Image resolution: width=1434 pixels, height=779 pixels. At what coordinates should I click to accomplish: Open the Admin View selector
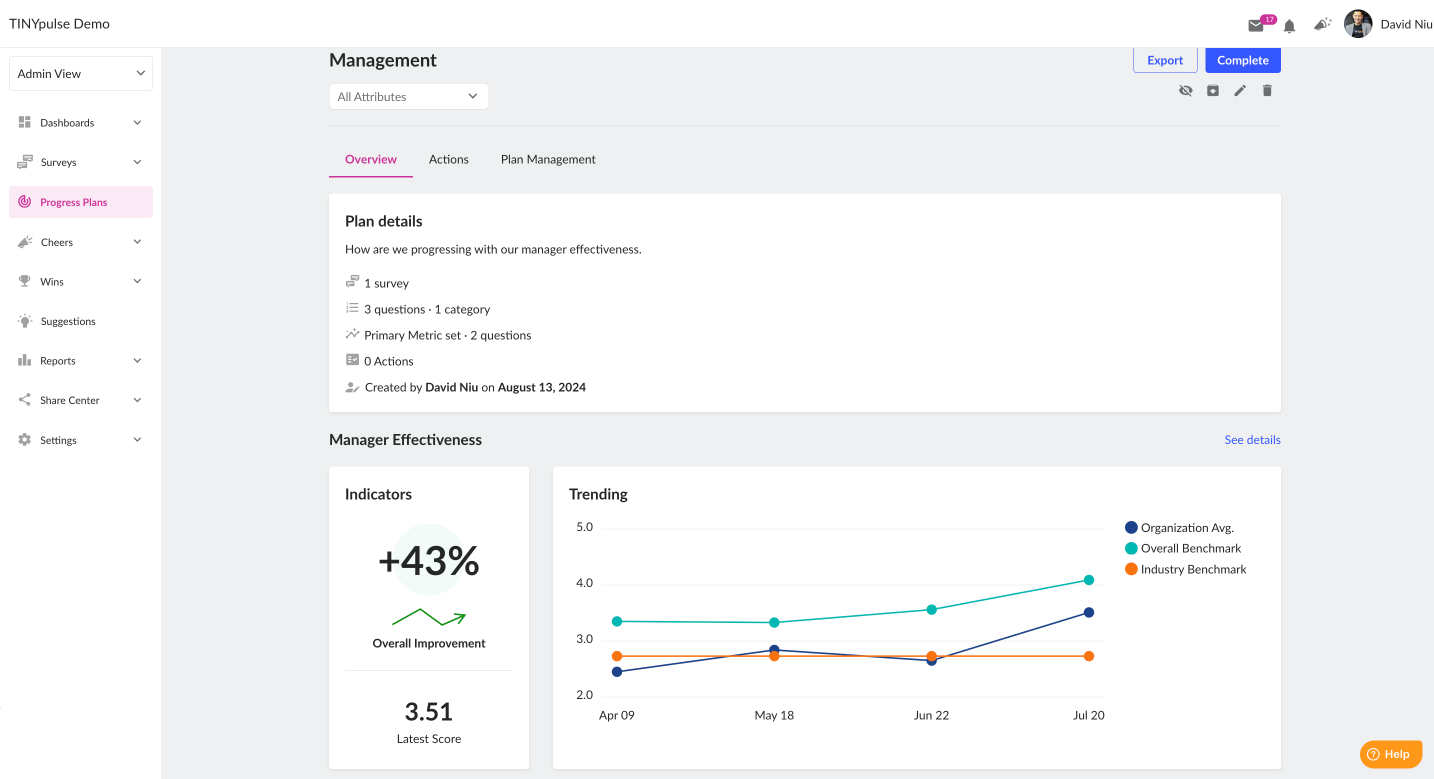click(x=81, y=74)
